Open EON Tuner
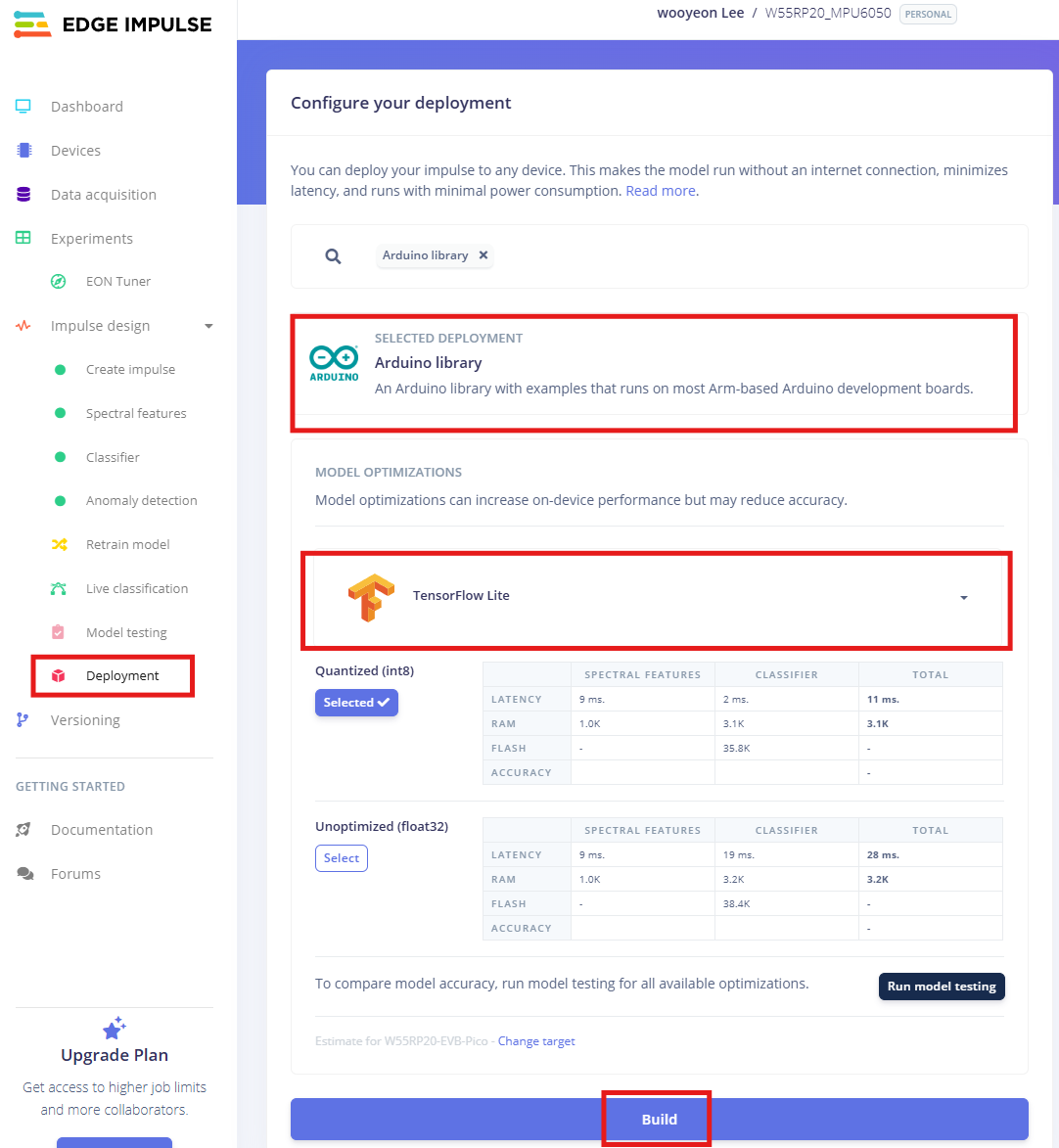1059x1148 pixels. pos(117,281)
